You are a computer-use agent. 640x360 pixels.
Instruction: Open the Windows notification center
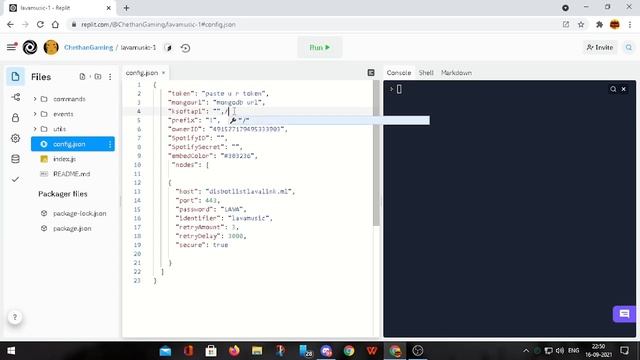pyautogui.click(x=624, y=351)
